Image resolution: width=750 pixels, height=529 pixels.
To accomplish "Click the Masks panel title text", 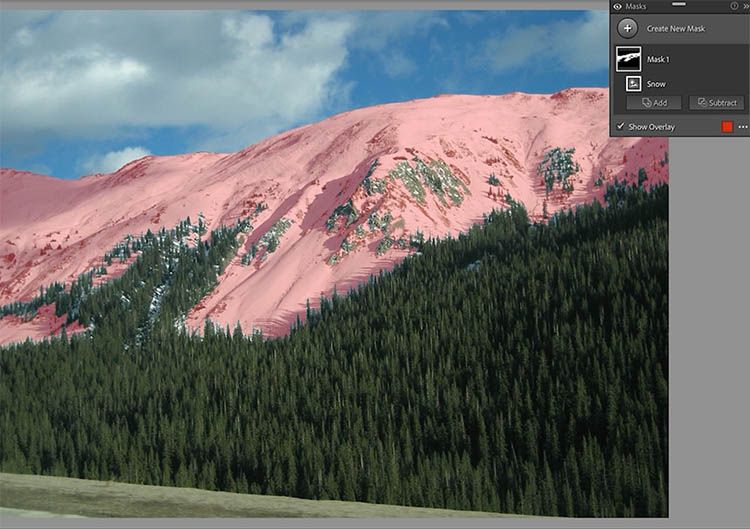I will pos(636,6).
